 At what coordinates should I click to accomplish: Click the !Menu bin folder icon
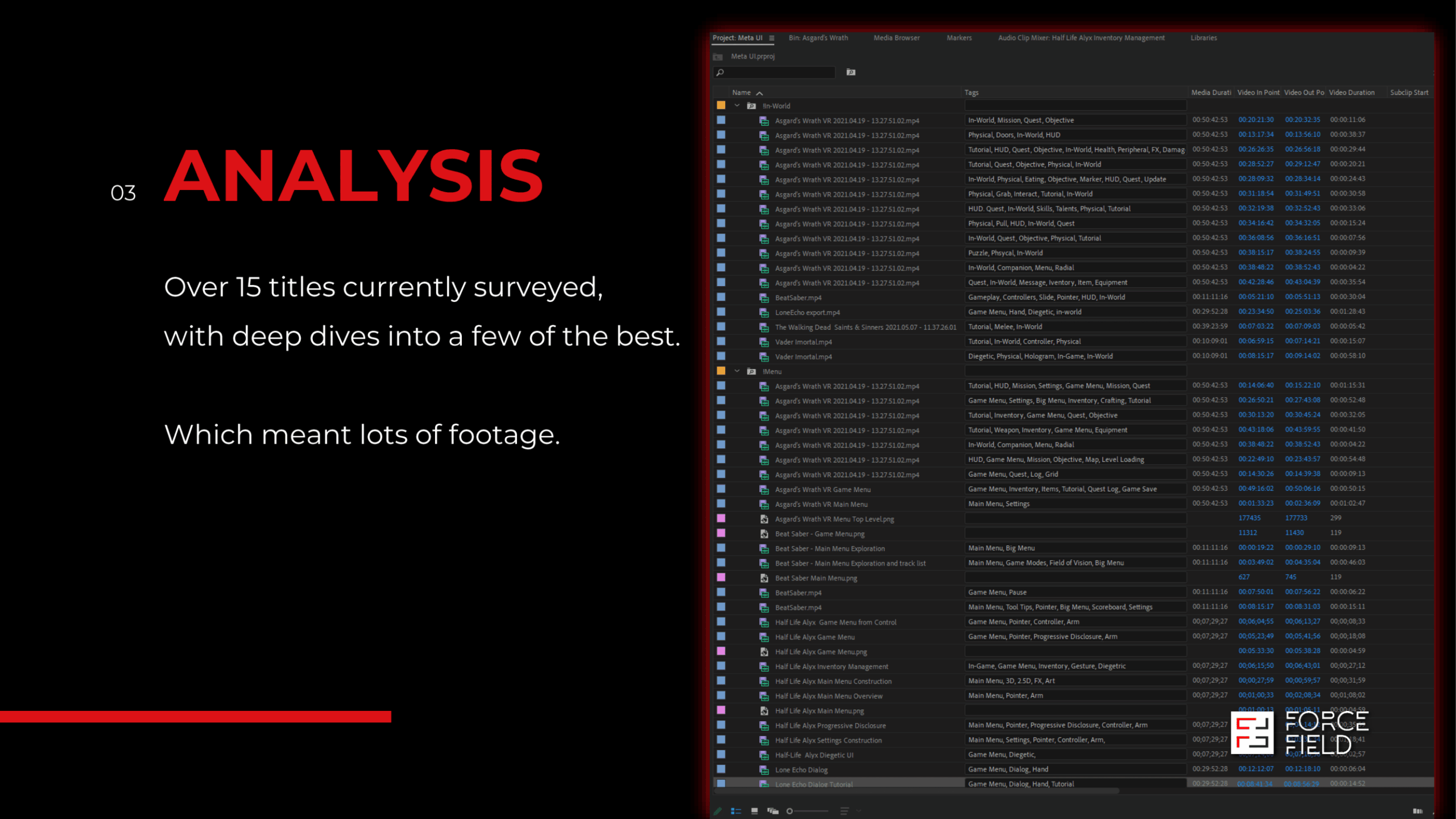(751, 371)
